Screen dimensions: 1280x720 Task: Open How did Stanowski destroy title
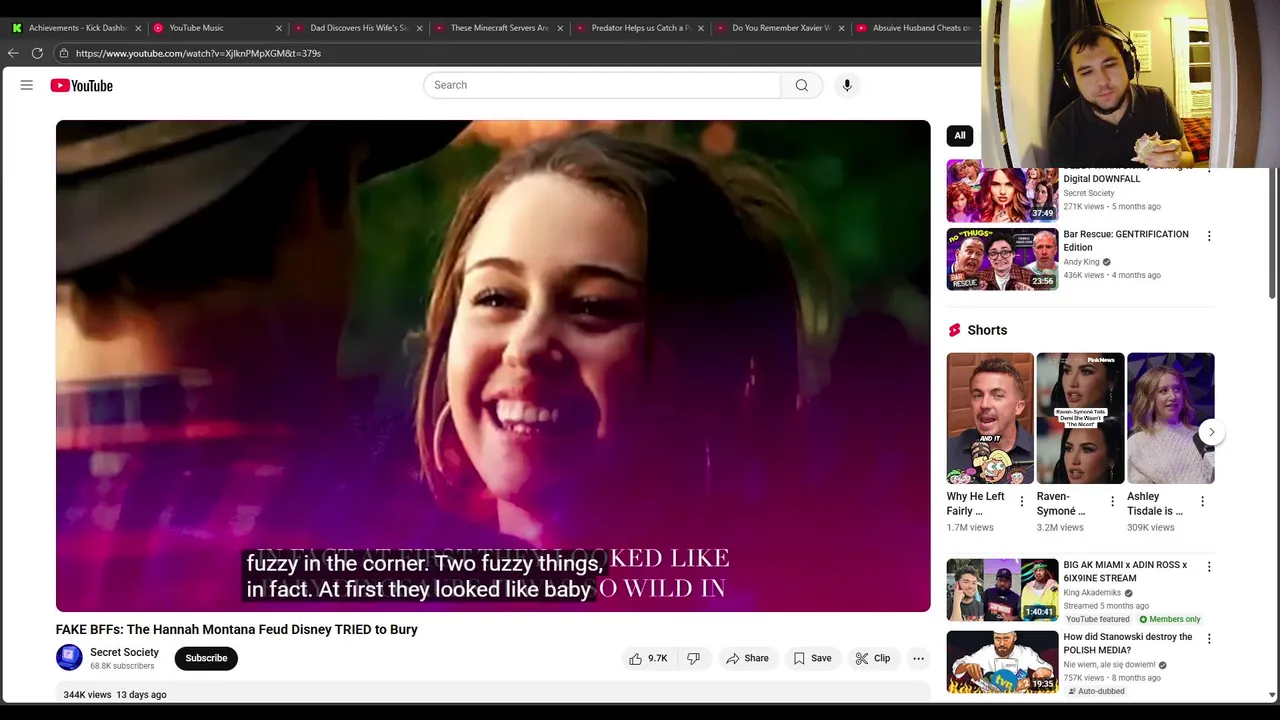(x=1128, y=643)
